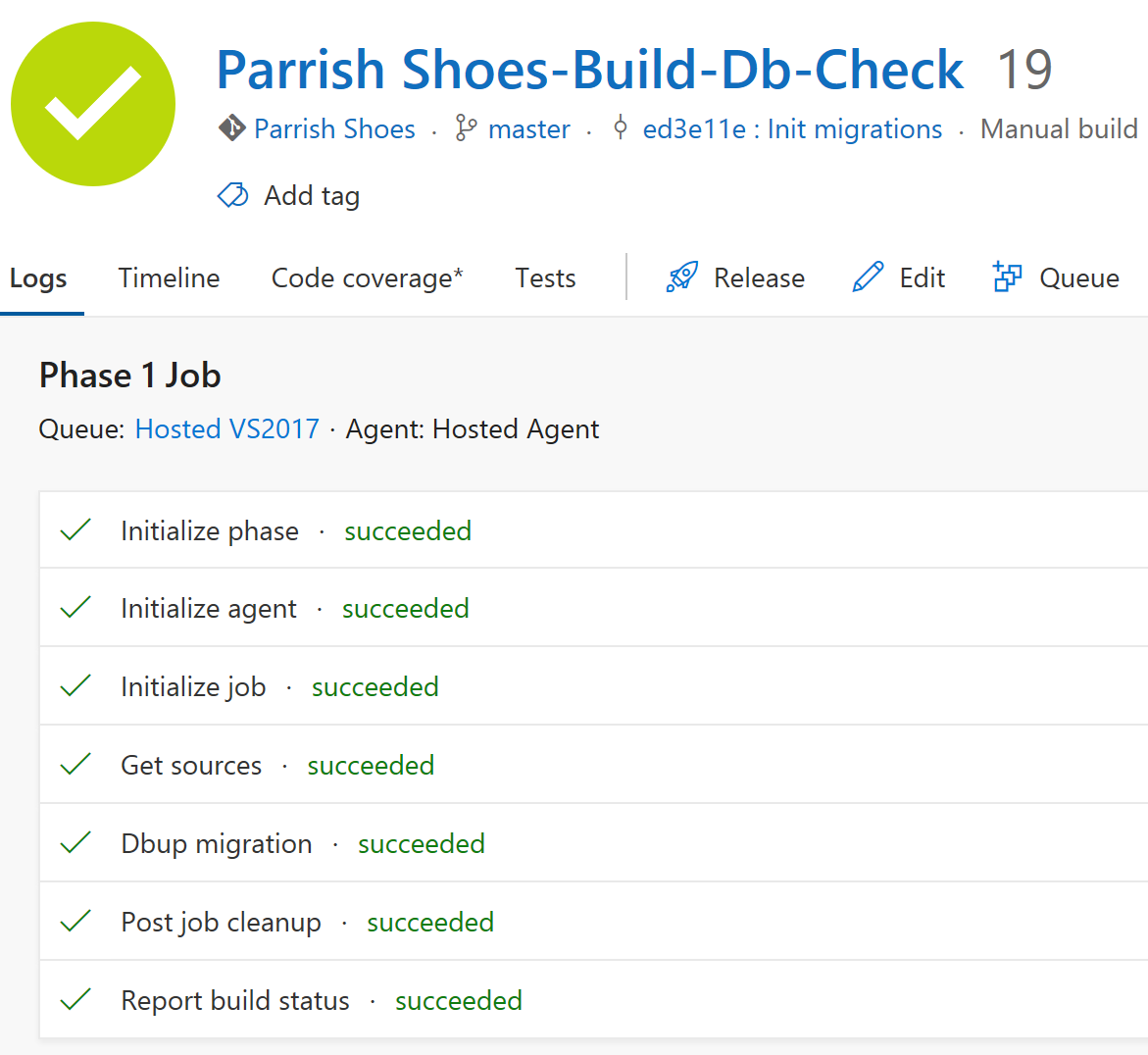Add a tag to this build
Image resolution: width=1148 pixels, height=1055 pixels.
(311, 196)
